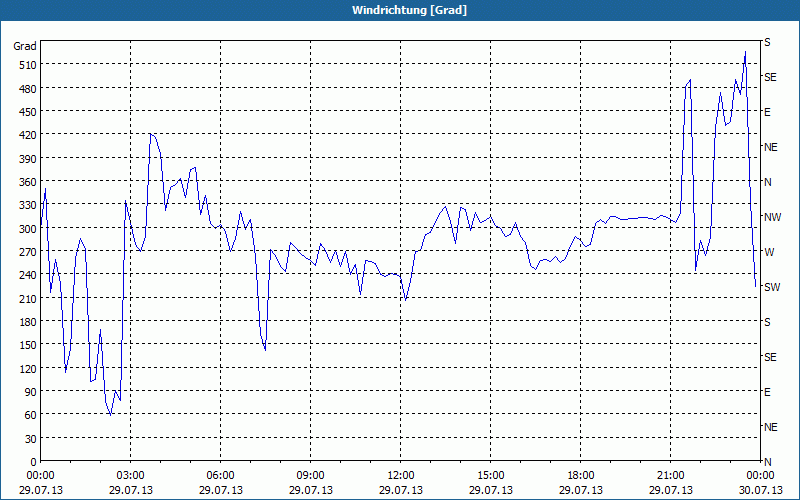Viewport: 800px width, 500px height.
Task: Click the 21:00 time label
Action: 671,476
